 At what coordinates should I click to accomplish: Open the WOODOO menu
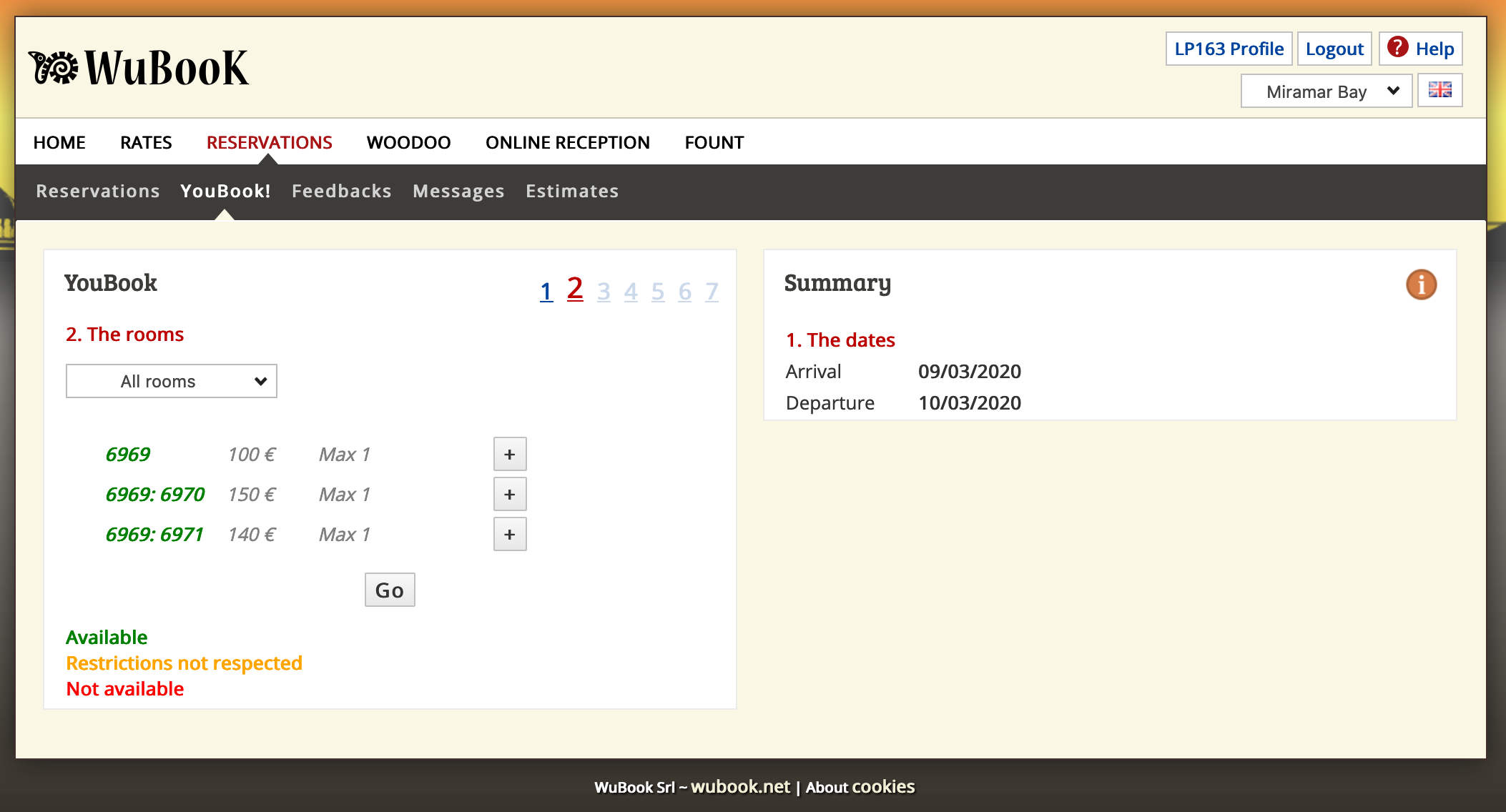point(409,142)
